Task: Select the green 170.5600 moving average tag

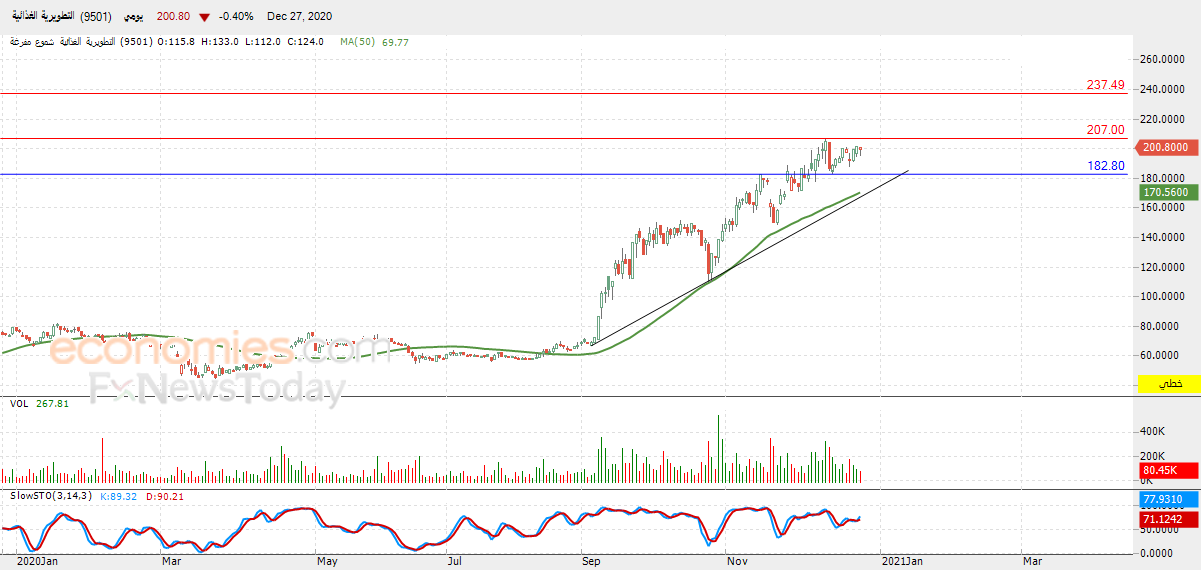Action: pos(1168,192)
